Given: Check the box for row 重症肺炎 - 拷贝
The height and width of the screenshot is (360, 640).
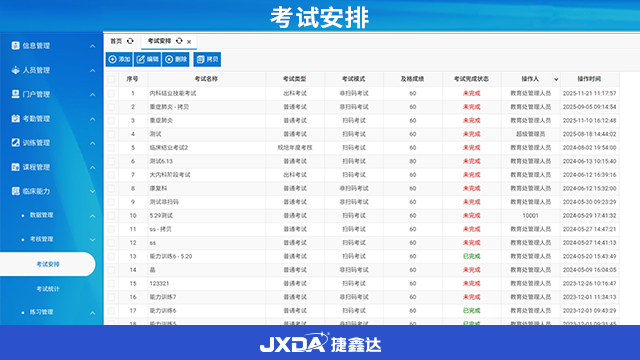Looking at the screenshot, I should 111,107.
